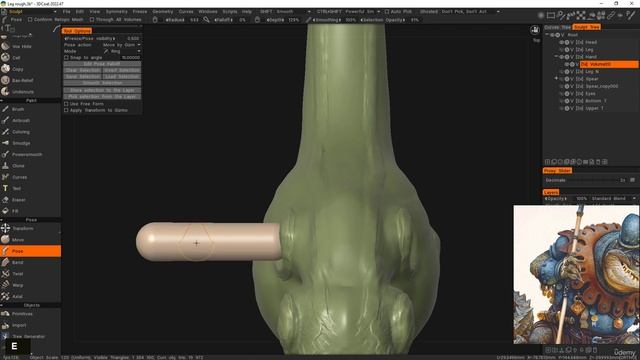Open the File menu
This screenshot has height=360, width=640.
pos(67,12)
